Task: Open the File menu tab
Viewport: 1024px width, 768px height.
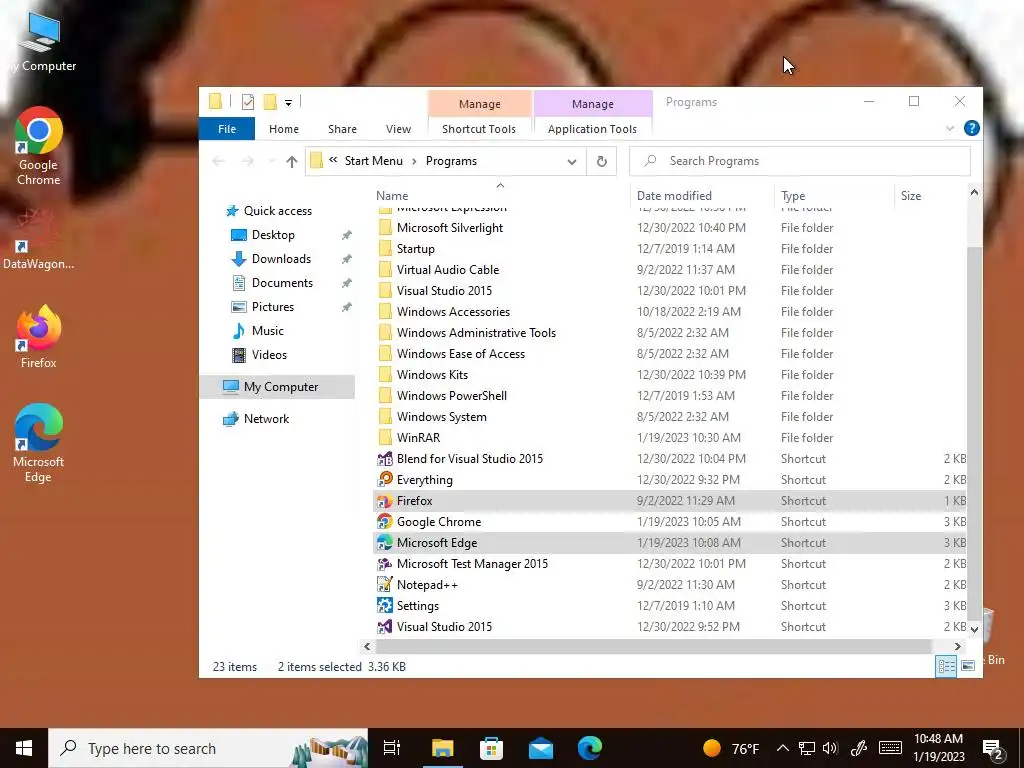Action: [x=227, y=129]
